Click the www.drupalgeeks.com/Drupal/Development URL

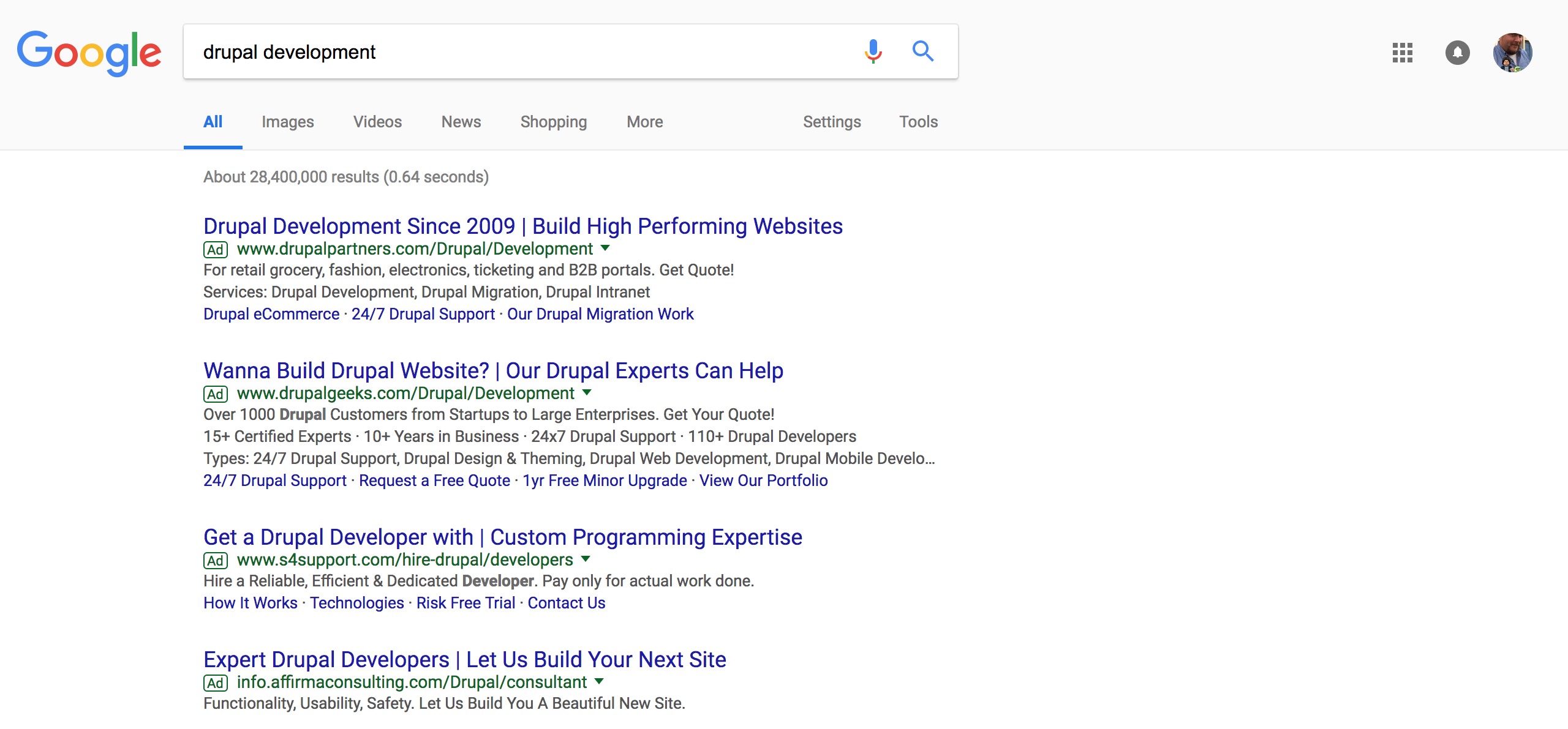pyautogui.click(x=405, y=394)
